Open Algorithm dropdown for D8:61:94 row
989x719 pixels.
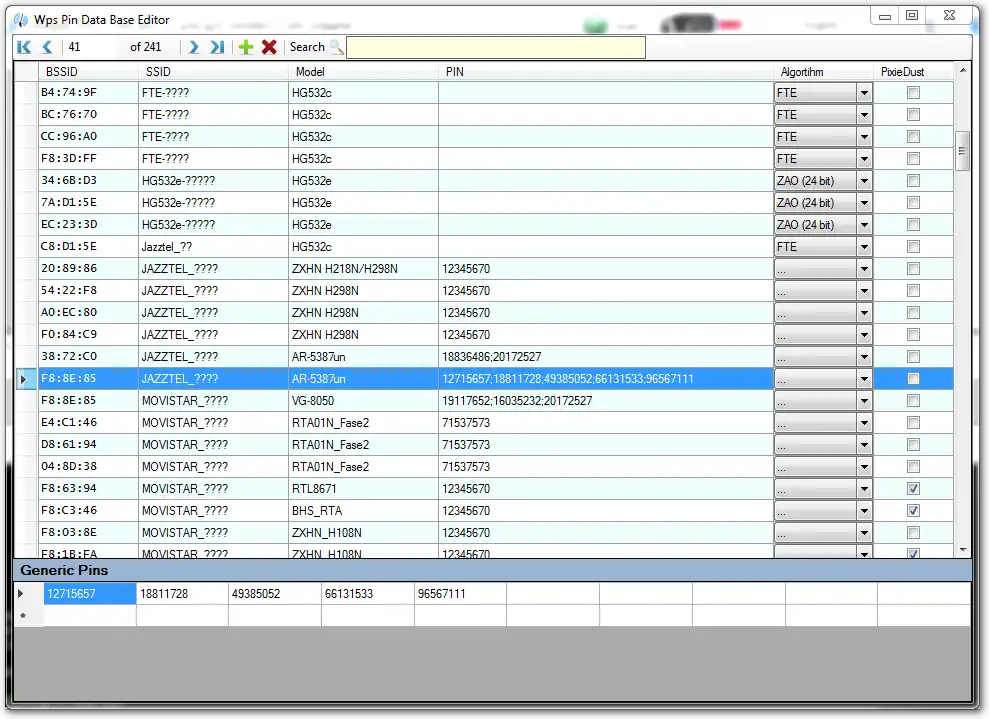tap(864, 445)
